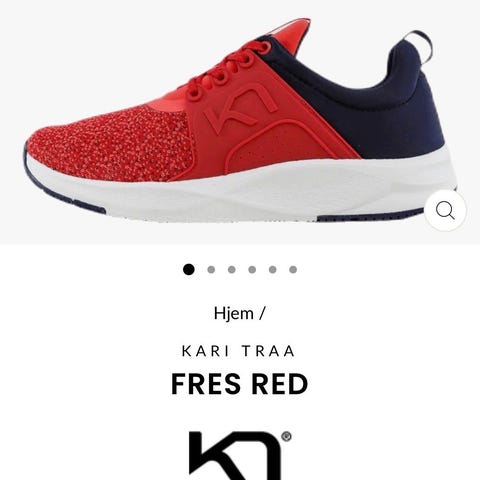
Task: Open the Hjem breadcrumb link
Action: 234,313
